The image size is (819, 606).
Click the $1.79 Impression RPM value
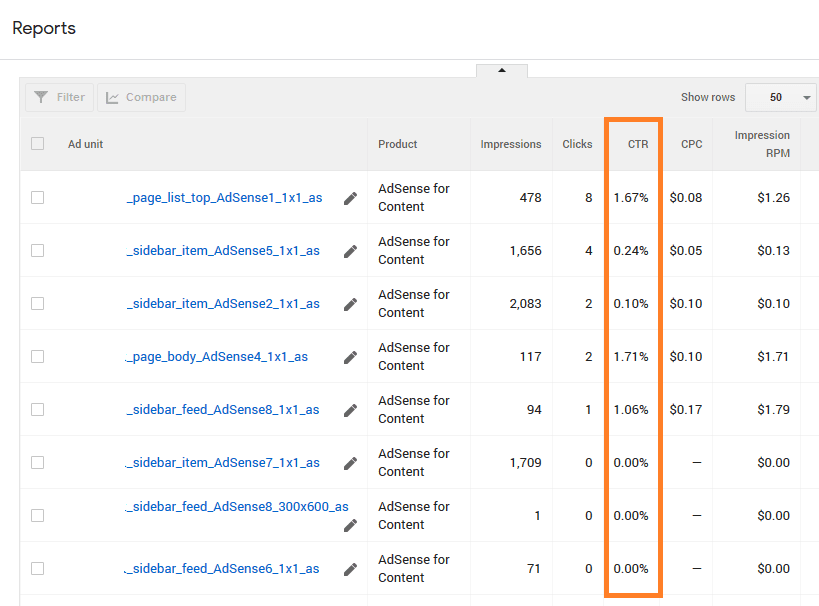(774, 410)
